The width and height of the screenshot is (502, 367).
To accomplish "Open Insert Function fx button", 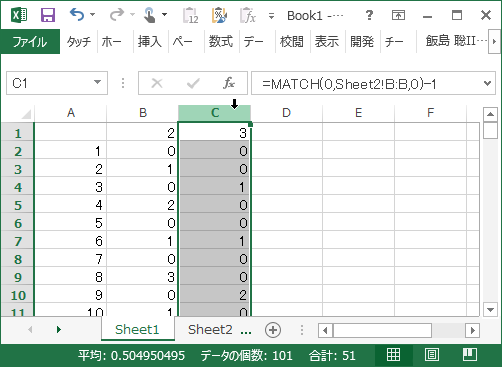I will pos(229,83).
